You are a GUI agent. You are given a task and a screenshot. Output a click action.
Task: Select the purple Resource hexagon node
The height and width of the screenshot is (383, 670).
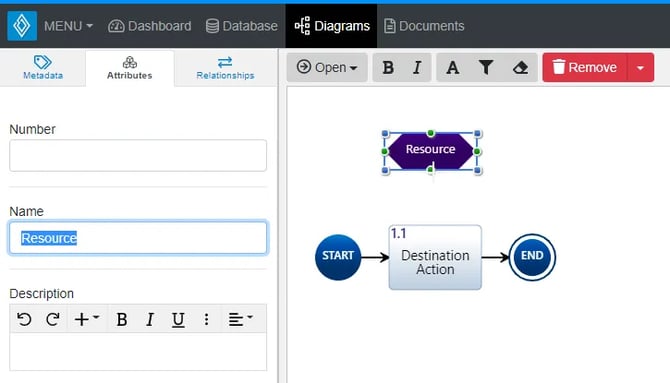[431, 151]
